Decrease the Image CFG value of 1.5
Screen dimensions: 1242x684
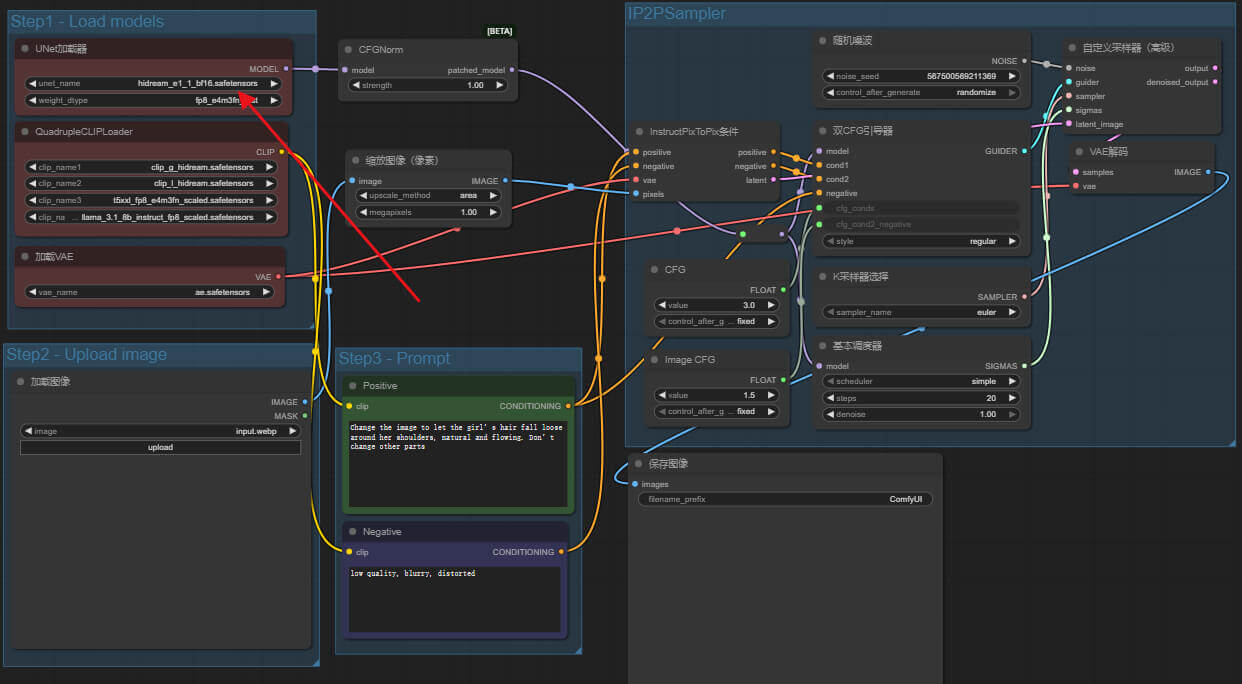tap(661, 395)
